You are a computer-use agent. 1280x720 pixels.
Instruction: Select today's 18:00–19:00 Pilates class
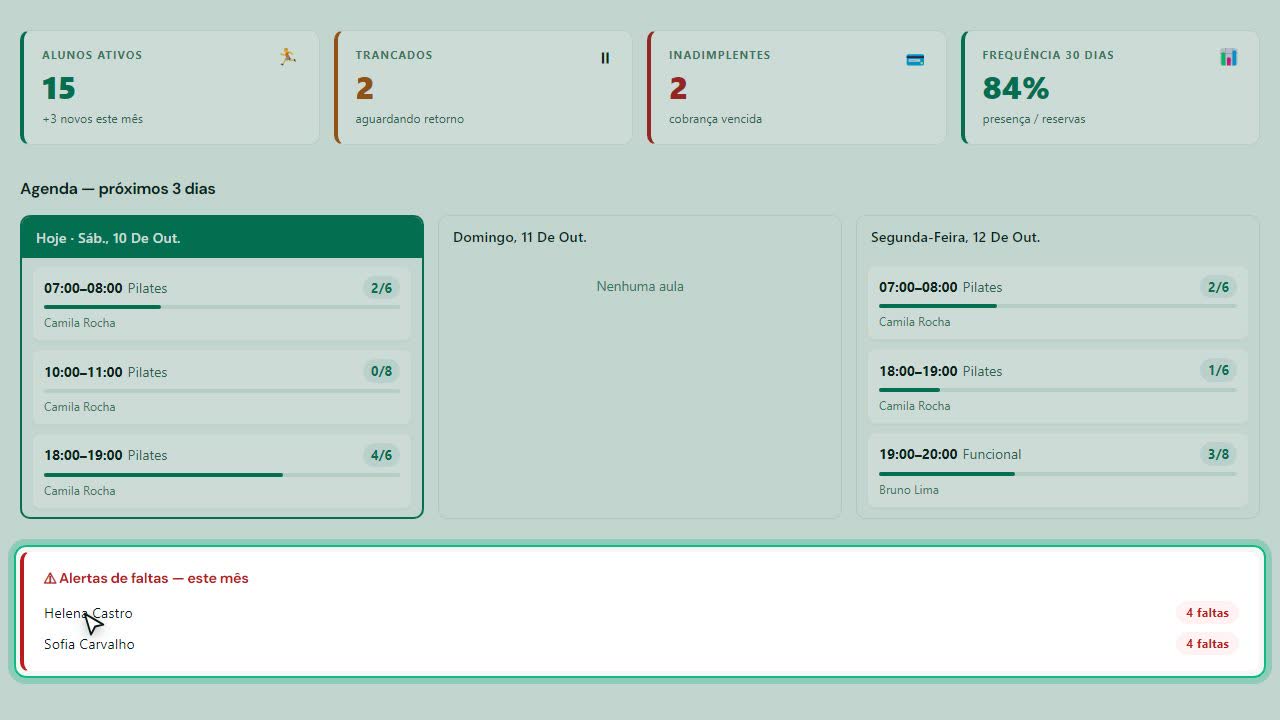tap(222, 471)
